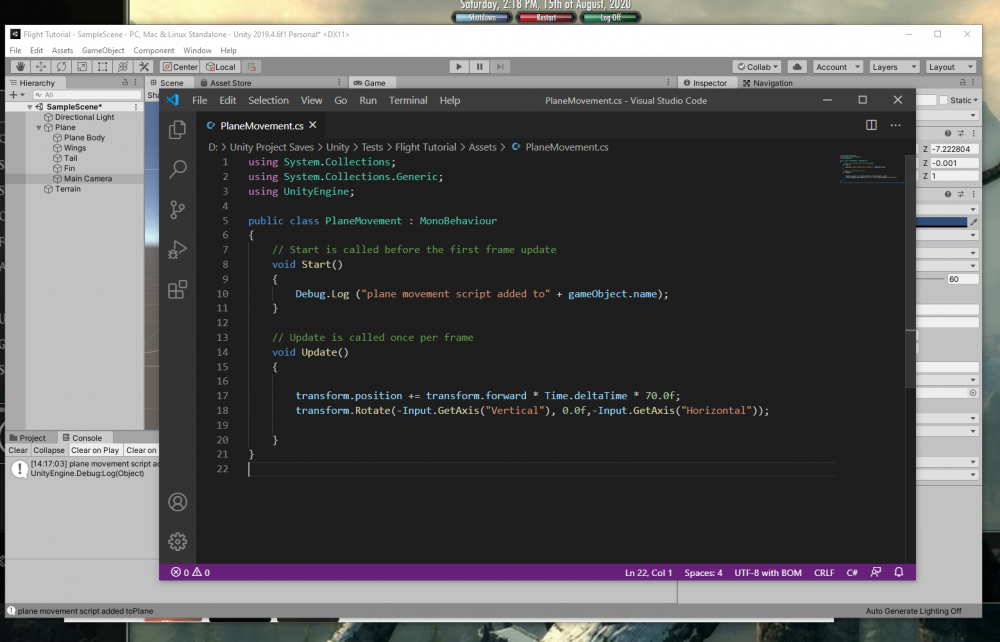Open Unity GameObject menu

click(103, 50)
